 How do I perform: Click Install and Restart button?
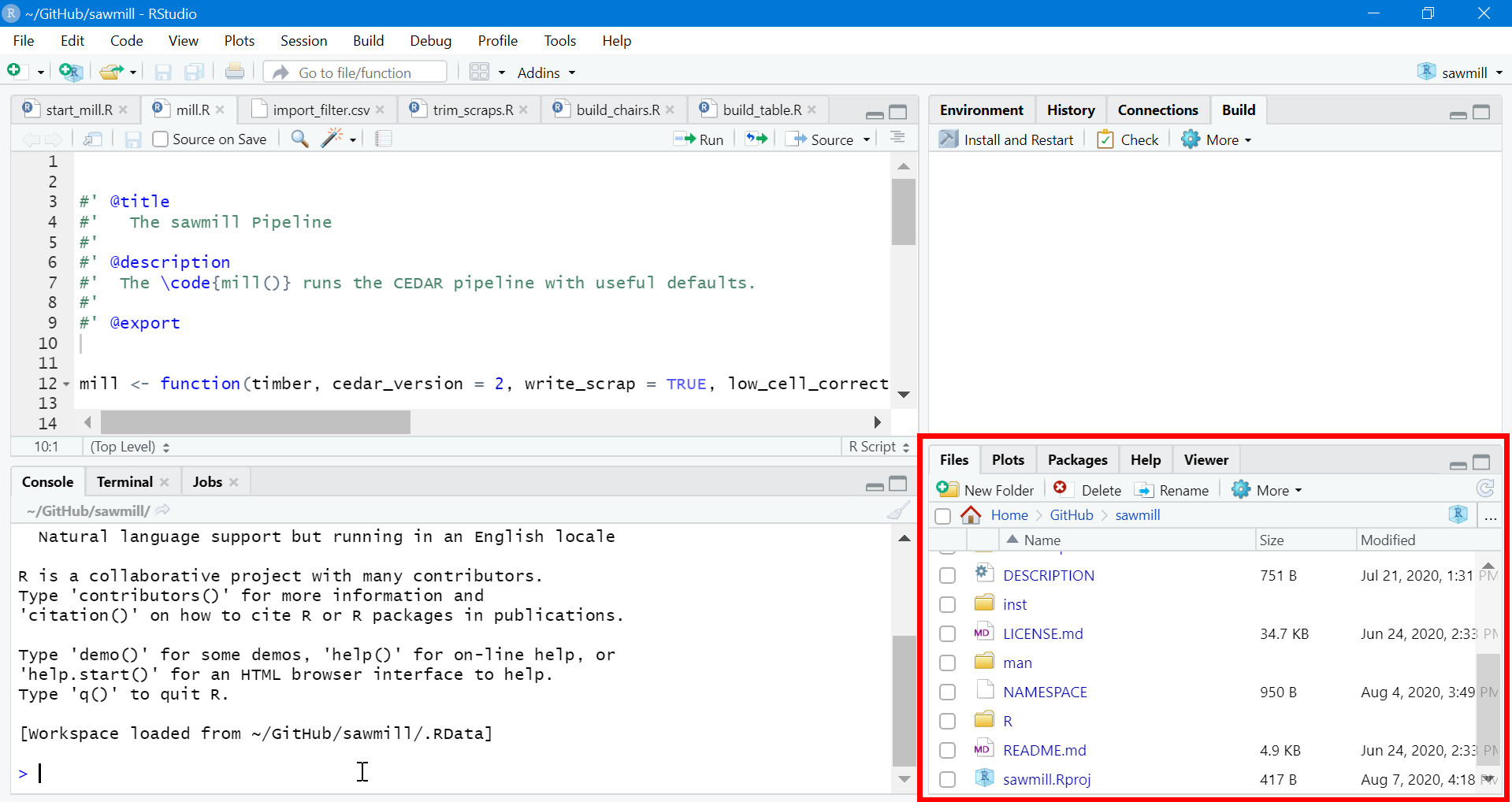[x=1006, y=139]
